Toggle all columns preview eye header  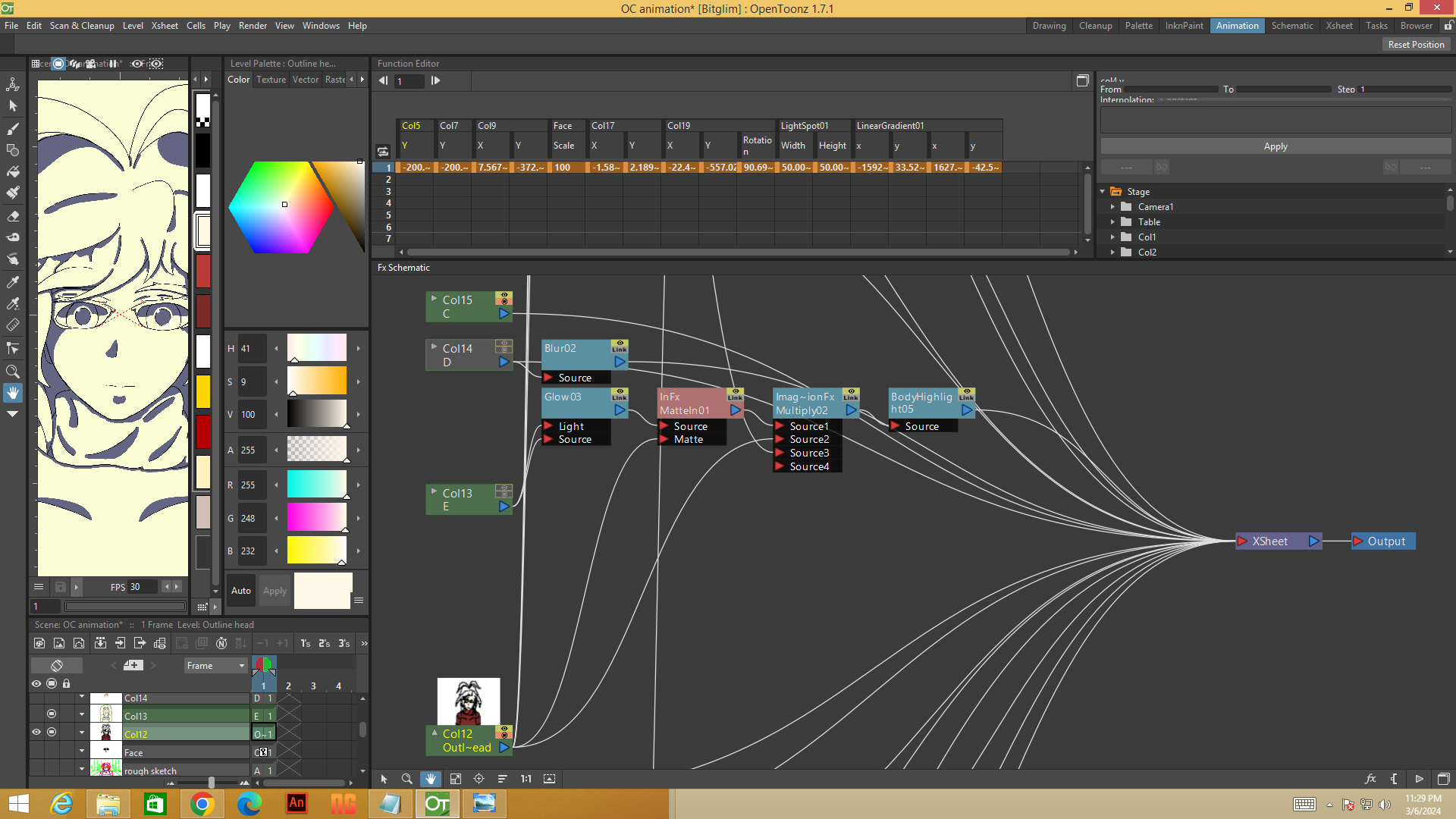[x=36, y=684]
